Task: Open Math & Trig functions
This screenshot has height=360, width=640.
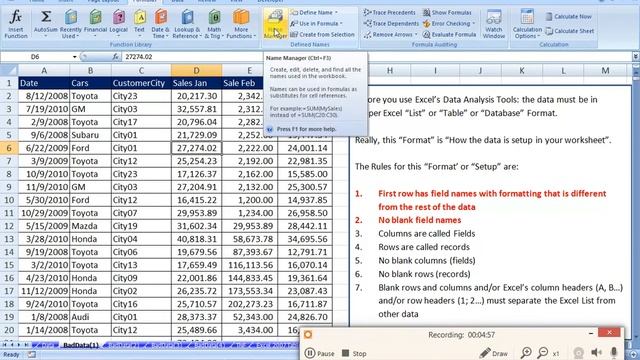Action: click(214, 24)
